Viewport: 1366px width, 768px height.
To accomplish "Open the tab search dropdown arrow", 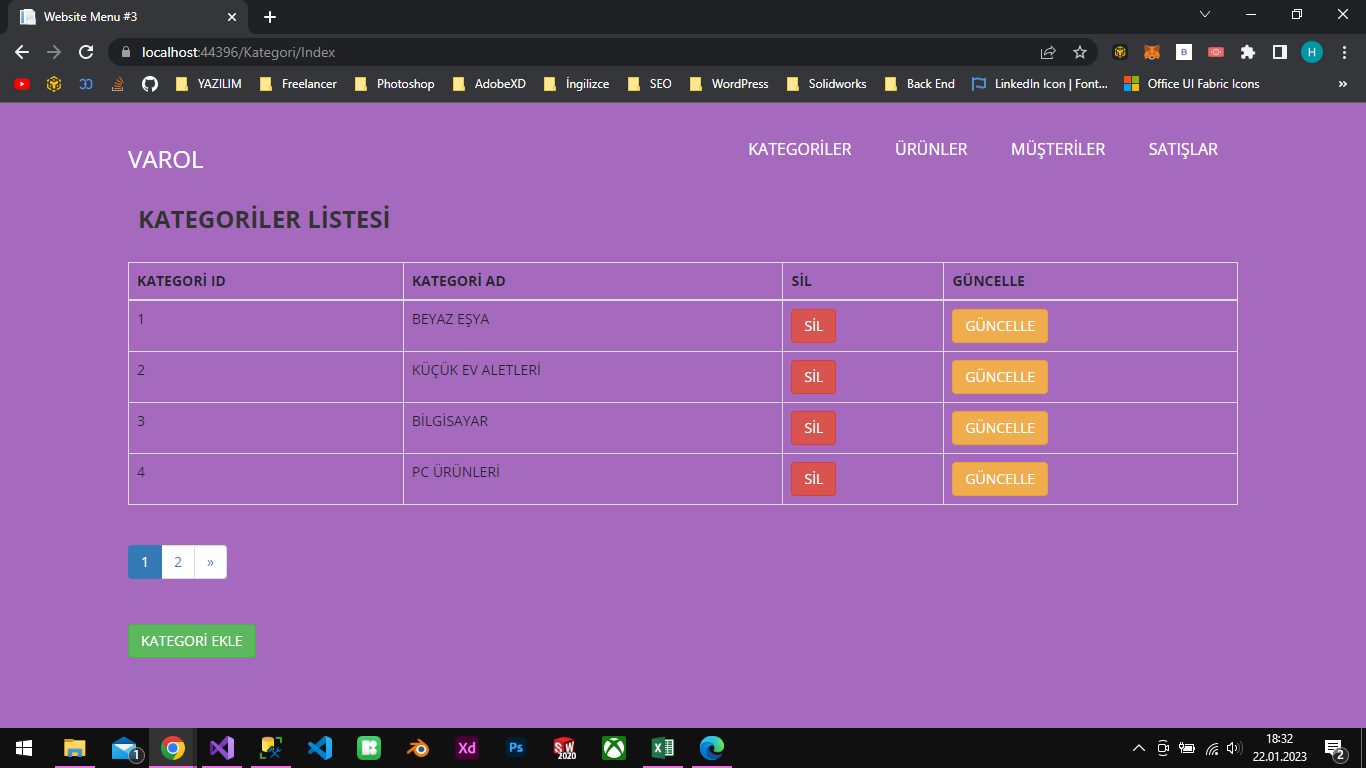I will [x=1204, y=15].
